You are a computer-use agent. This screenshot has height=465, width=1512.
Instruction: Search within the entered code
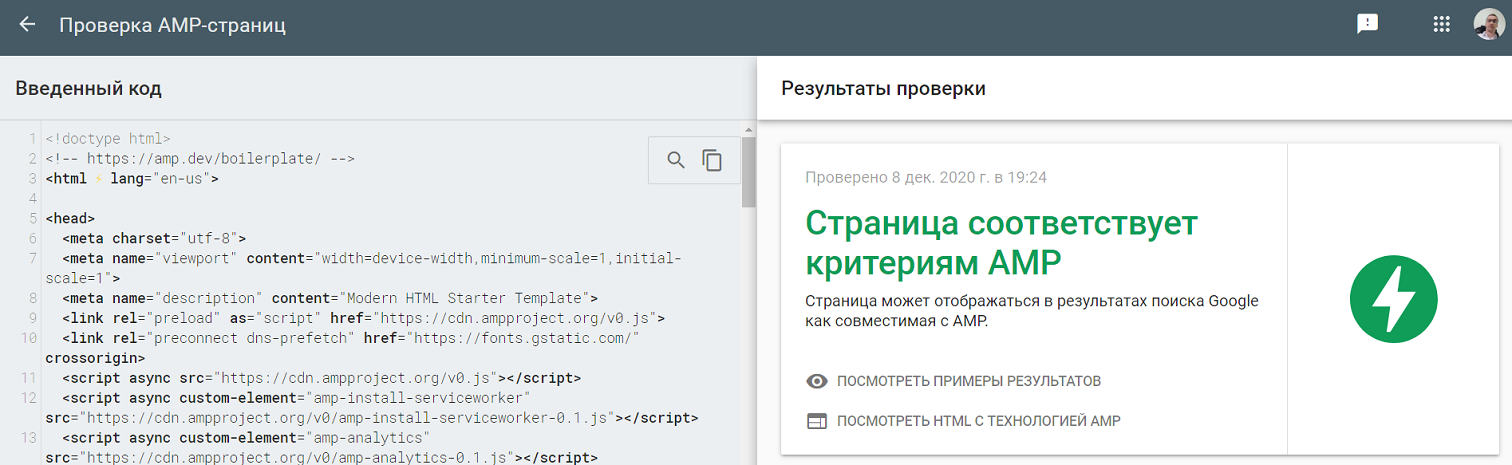click(x=676, y=160)
